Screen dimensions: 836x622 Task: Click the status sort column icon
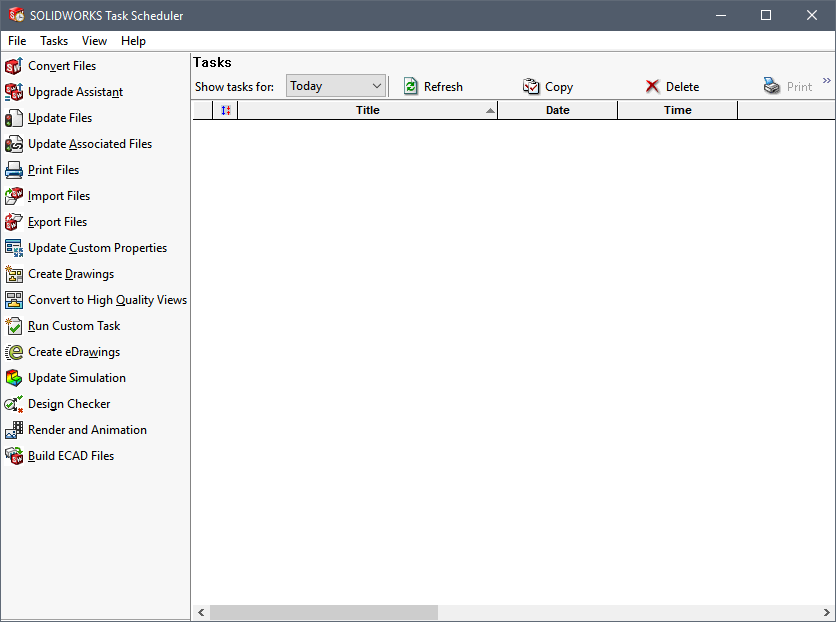coord(226,110)
